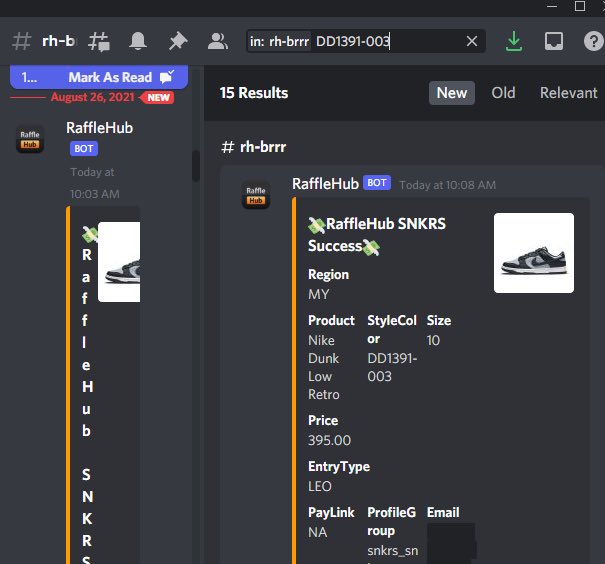Click the EntryType value LEO
Image resolution: width=605 pixels, height=564 pixels.
pyautogui.click(x=320, y=486)
